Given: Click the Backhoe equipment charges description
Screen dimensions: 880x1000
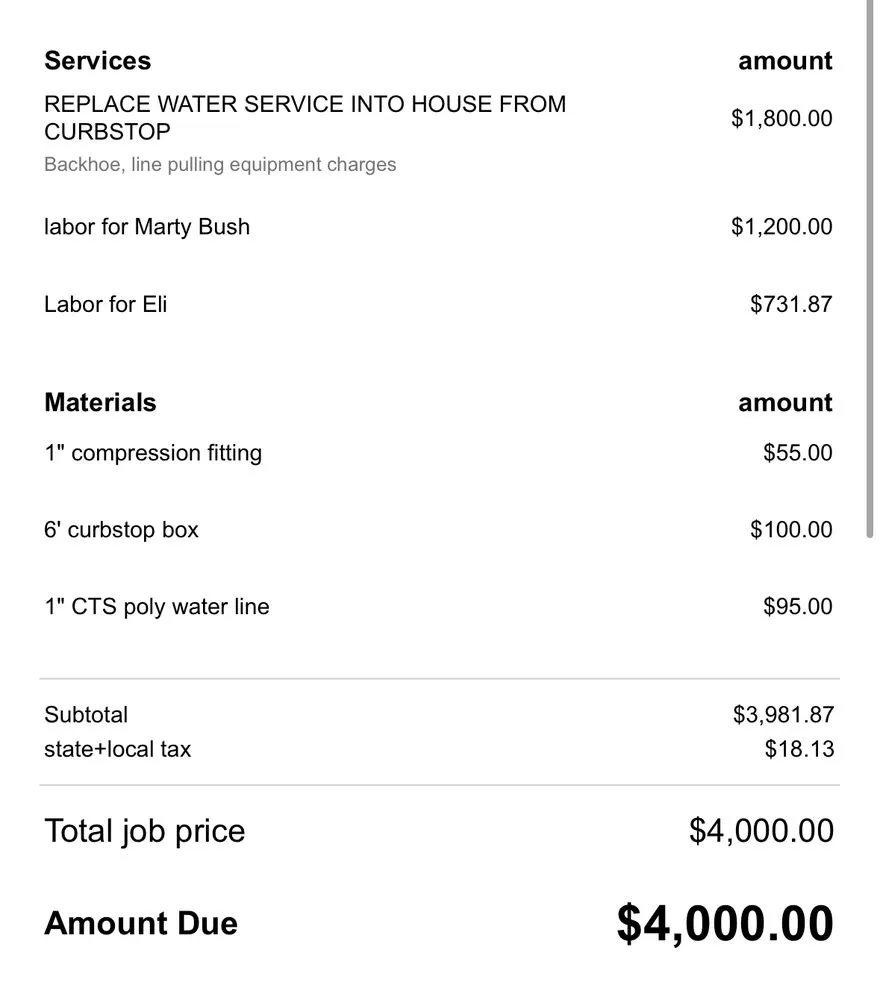Looking at the screenshot, I should pyautogui.click(x=220, y=165).
